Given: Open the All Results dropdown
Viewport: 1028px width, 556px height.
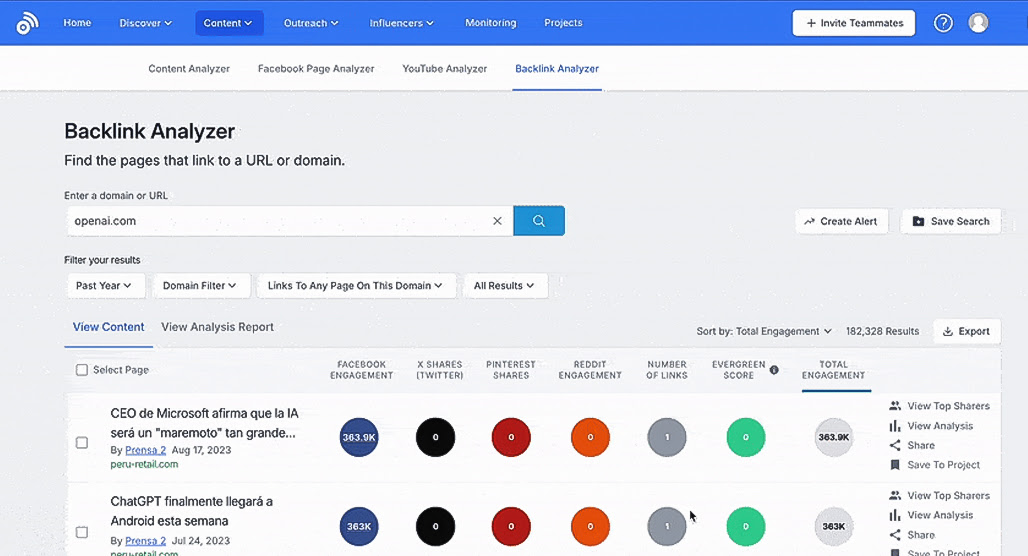Looking at the screenshot, I should 505,286.
